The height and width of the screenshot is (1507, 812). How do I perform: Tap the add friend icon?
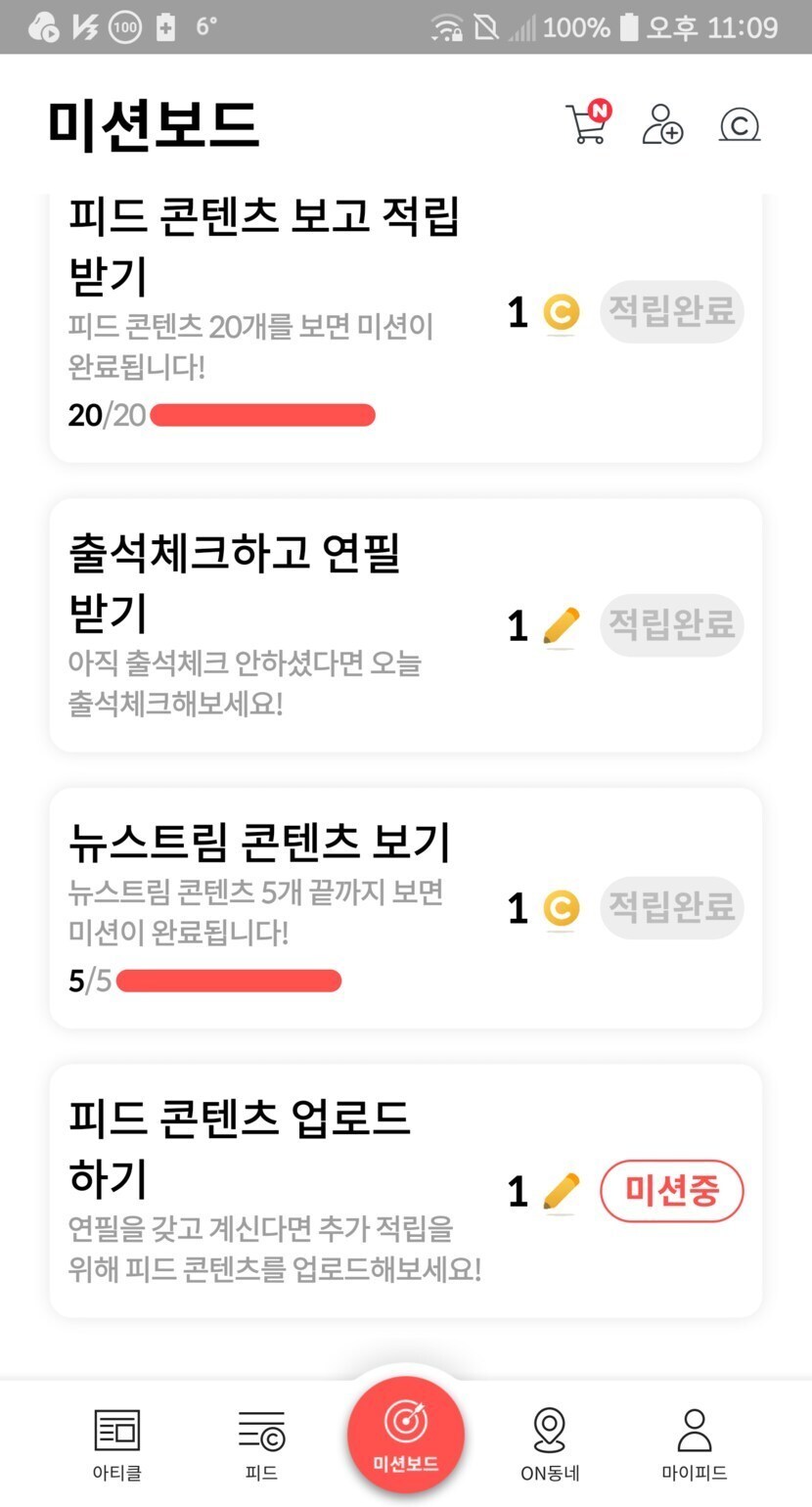point(662,125)
